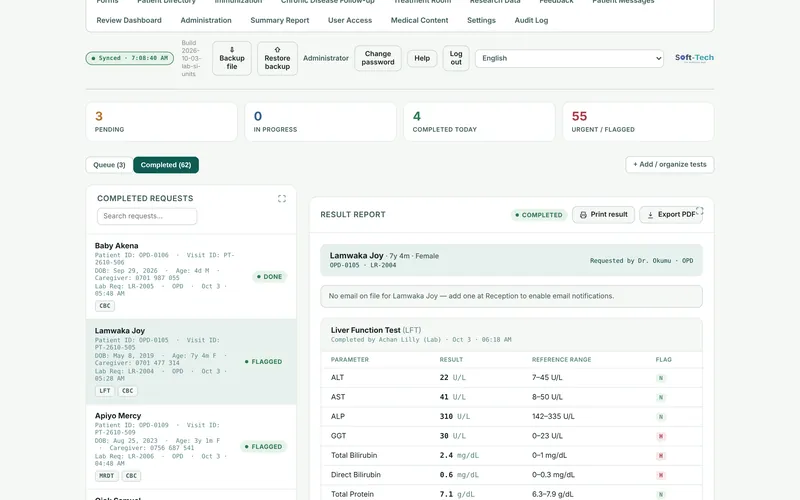Click the Soft-Tech logo
The height and width of the screenshot is (500, 800).
coord(694,58)
